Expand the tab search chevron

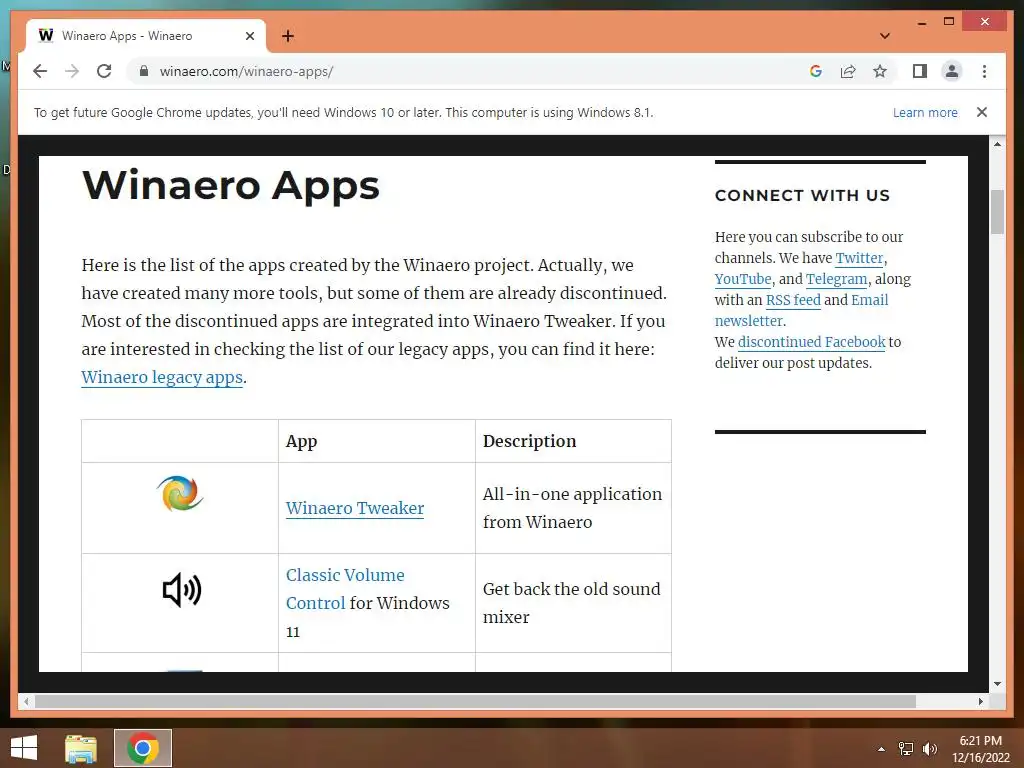885,36
